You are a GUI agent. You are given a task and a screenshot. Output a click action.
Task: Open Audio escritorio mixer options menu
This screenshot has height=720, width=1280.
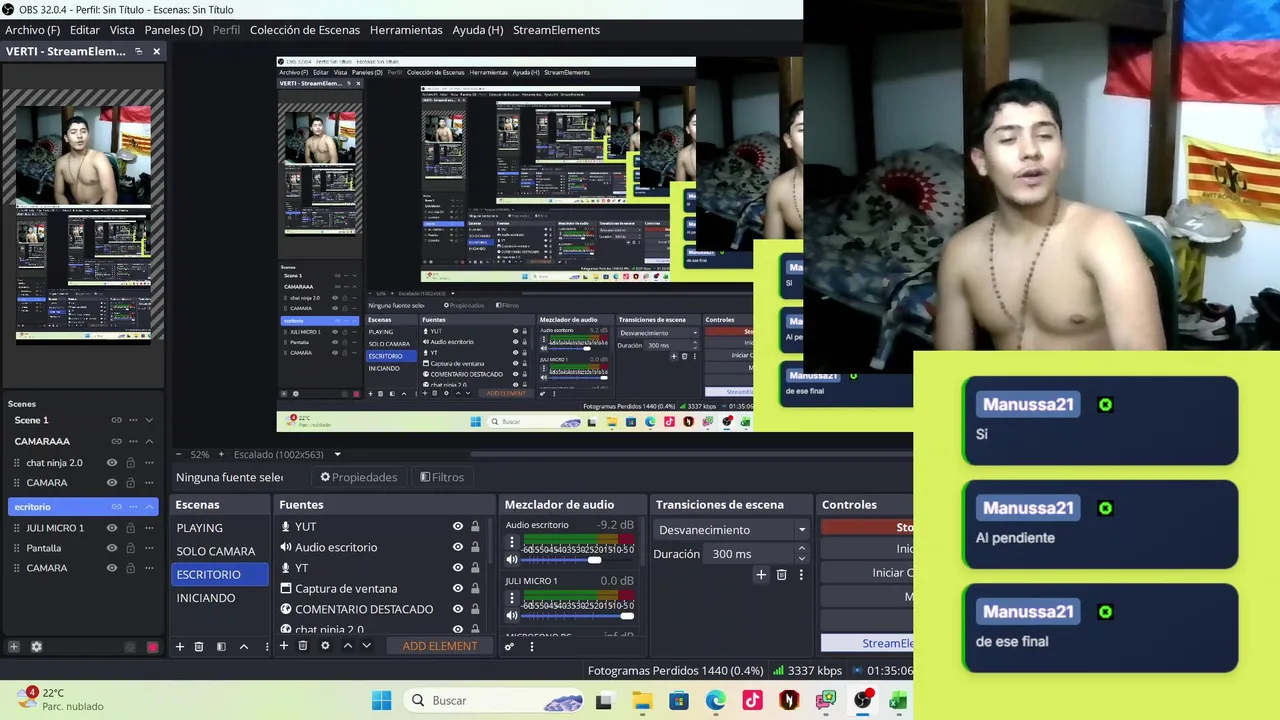(x=512, y=542)
